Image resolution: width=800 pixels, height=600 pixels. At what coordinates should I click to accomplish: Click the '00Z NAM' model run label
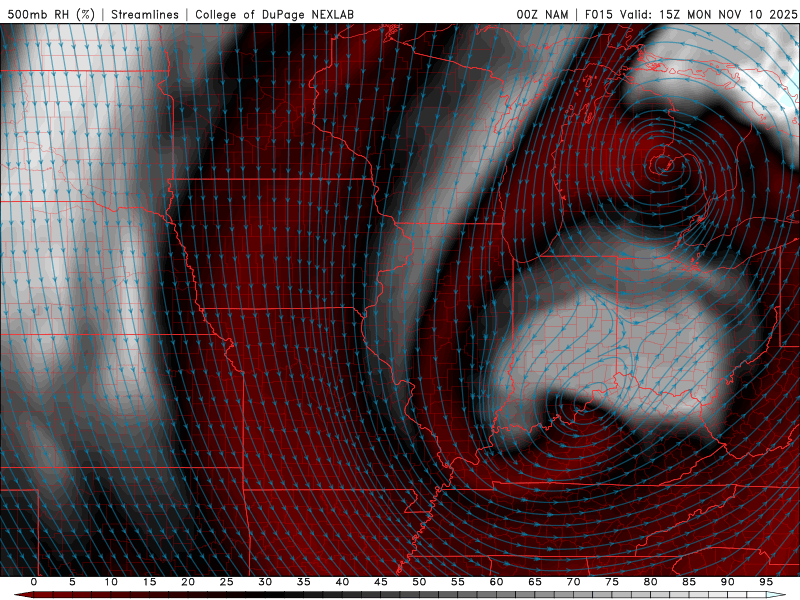pos(542,14)
